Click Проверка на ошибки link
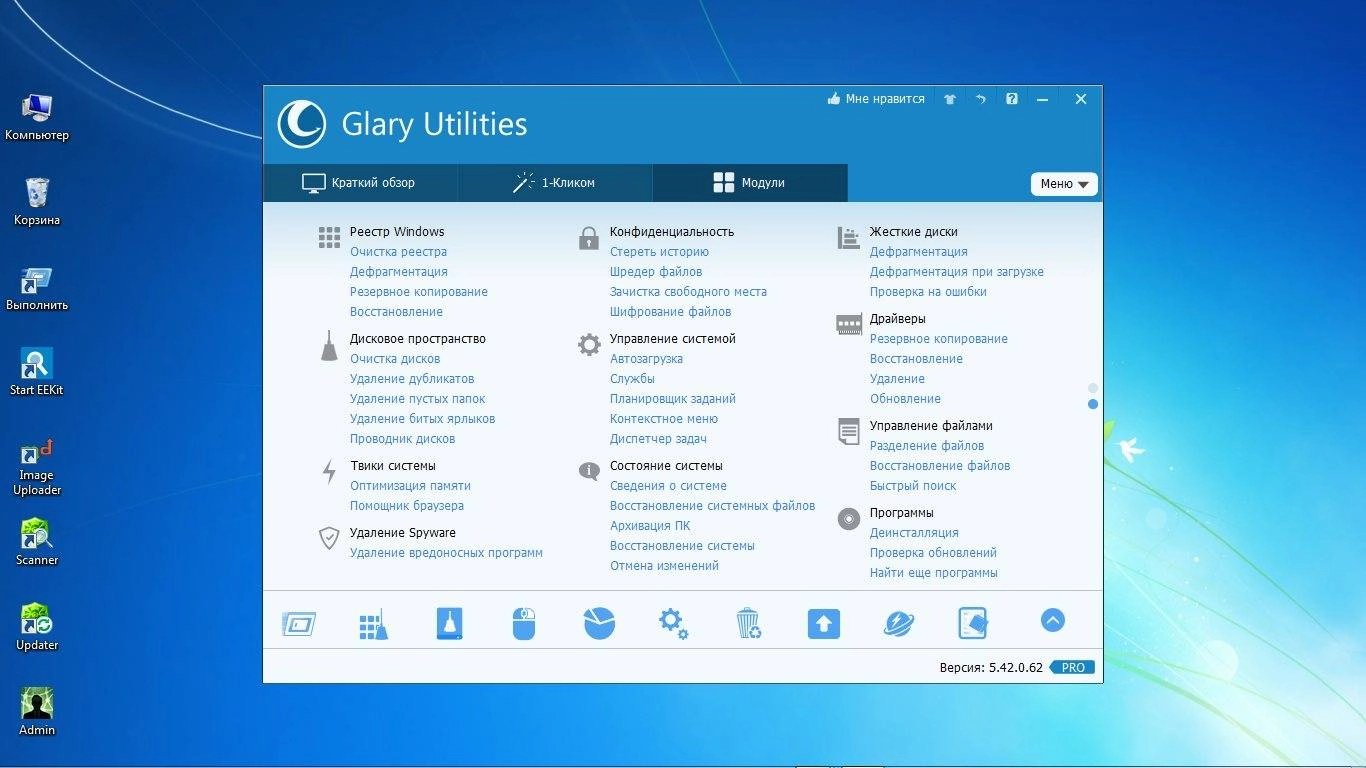This screenshot has width=1366, height=768. (928, 292)
